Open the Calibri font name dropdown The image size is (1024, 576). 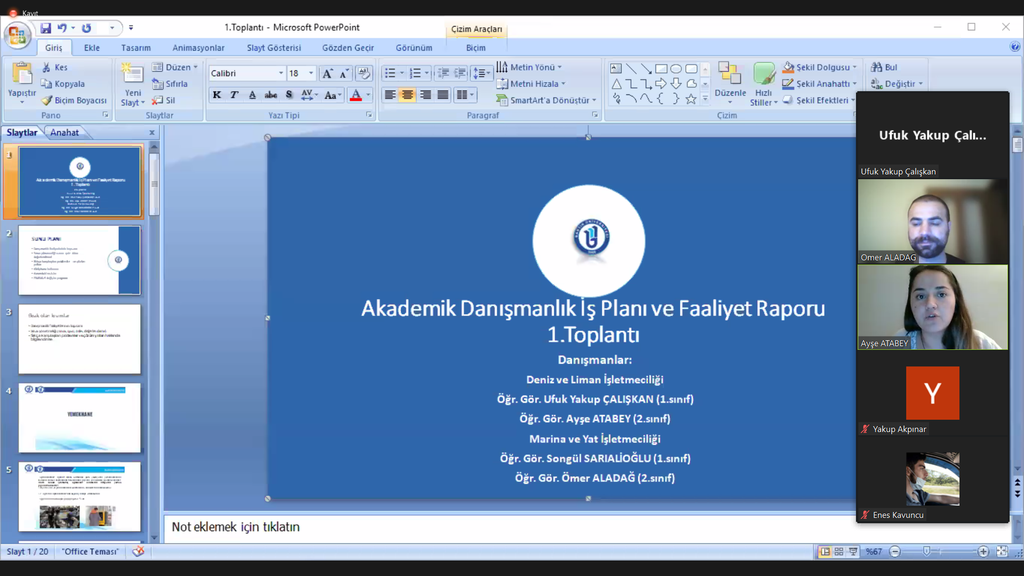click(281, 73)
